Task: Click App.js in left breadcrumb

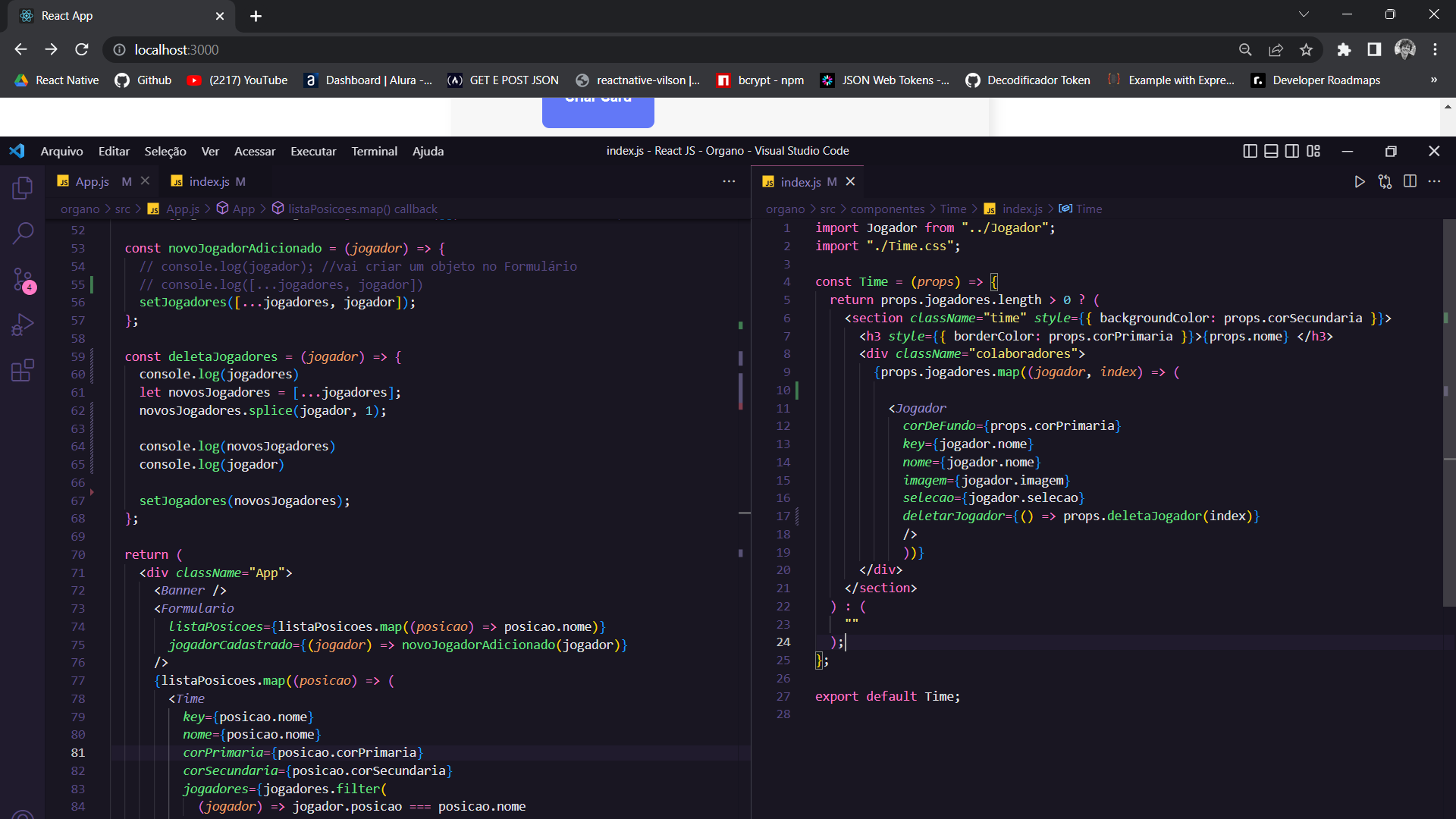Action: pyautogui.click(x=183, y=209)
